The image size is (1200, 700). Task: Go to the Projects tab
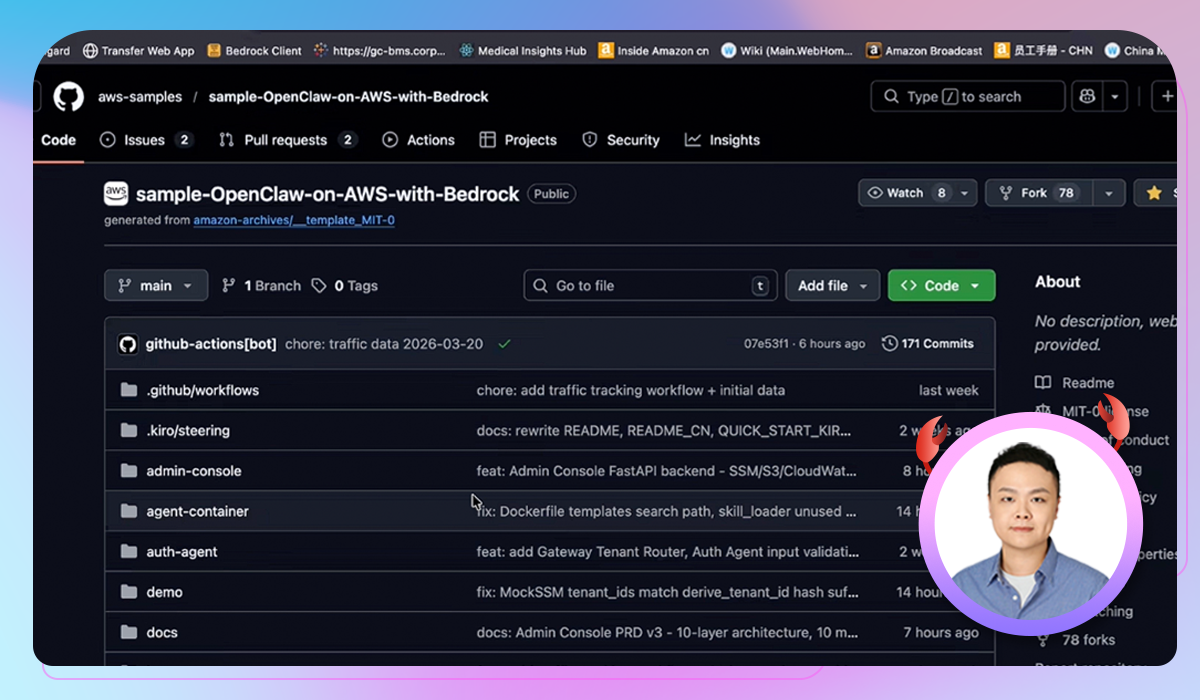518,140
